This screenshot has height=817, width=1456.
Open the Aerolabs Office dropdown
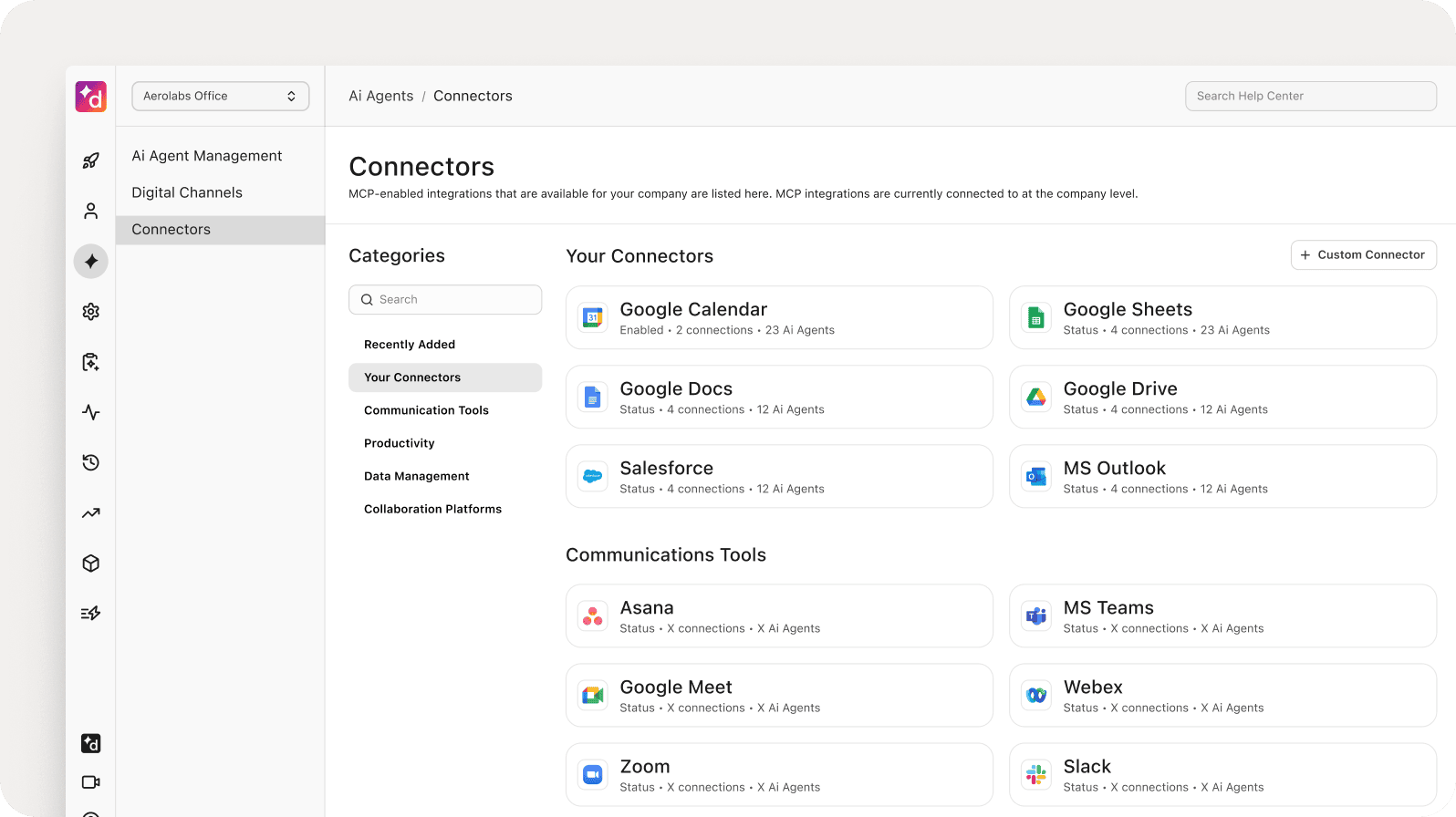click(x=221, y=96)
